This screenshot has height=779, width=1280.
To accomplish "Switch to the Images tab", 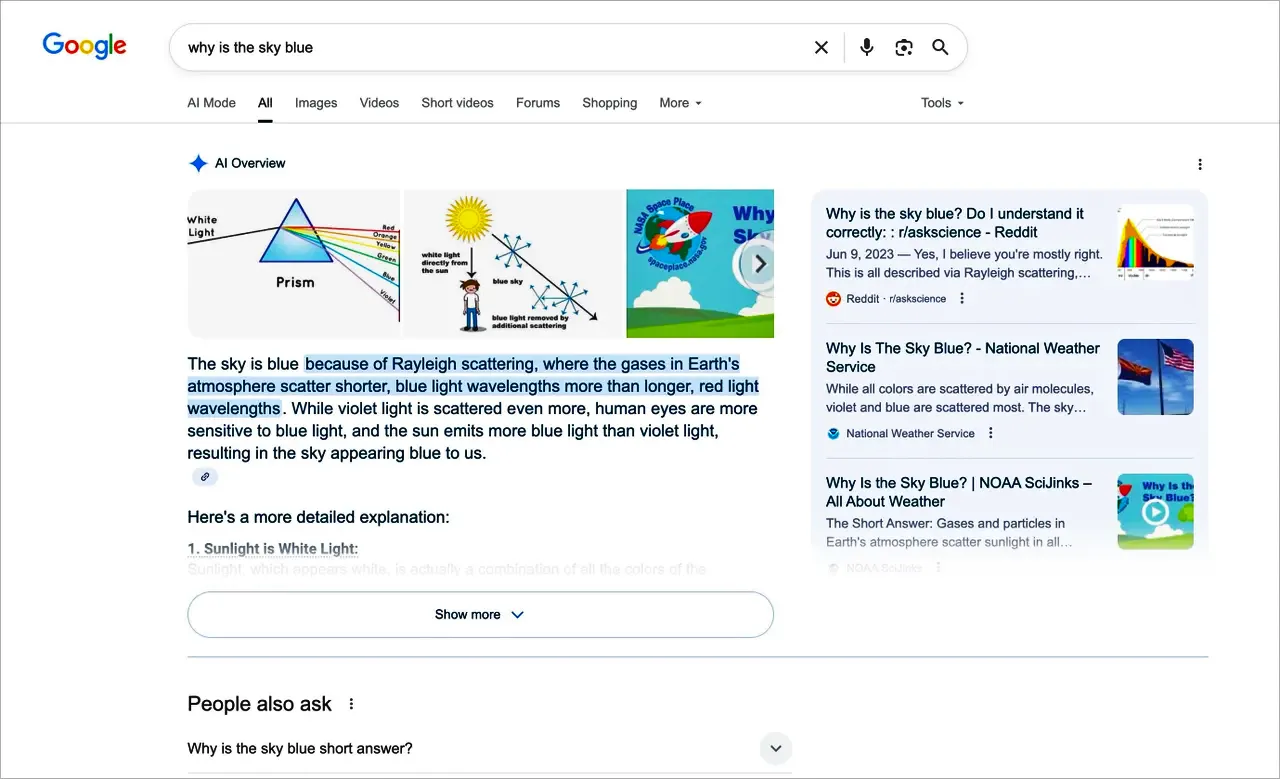I will tap(315, 103).
